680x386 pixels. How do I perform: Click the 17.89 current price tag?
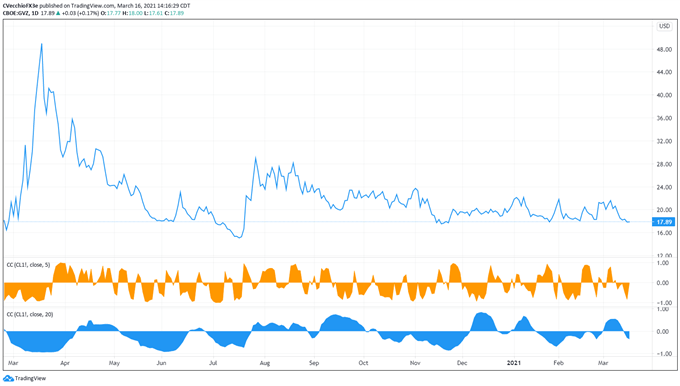pyautogui.click(x=664, y=222)
